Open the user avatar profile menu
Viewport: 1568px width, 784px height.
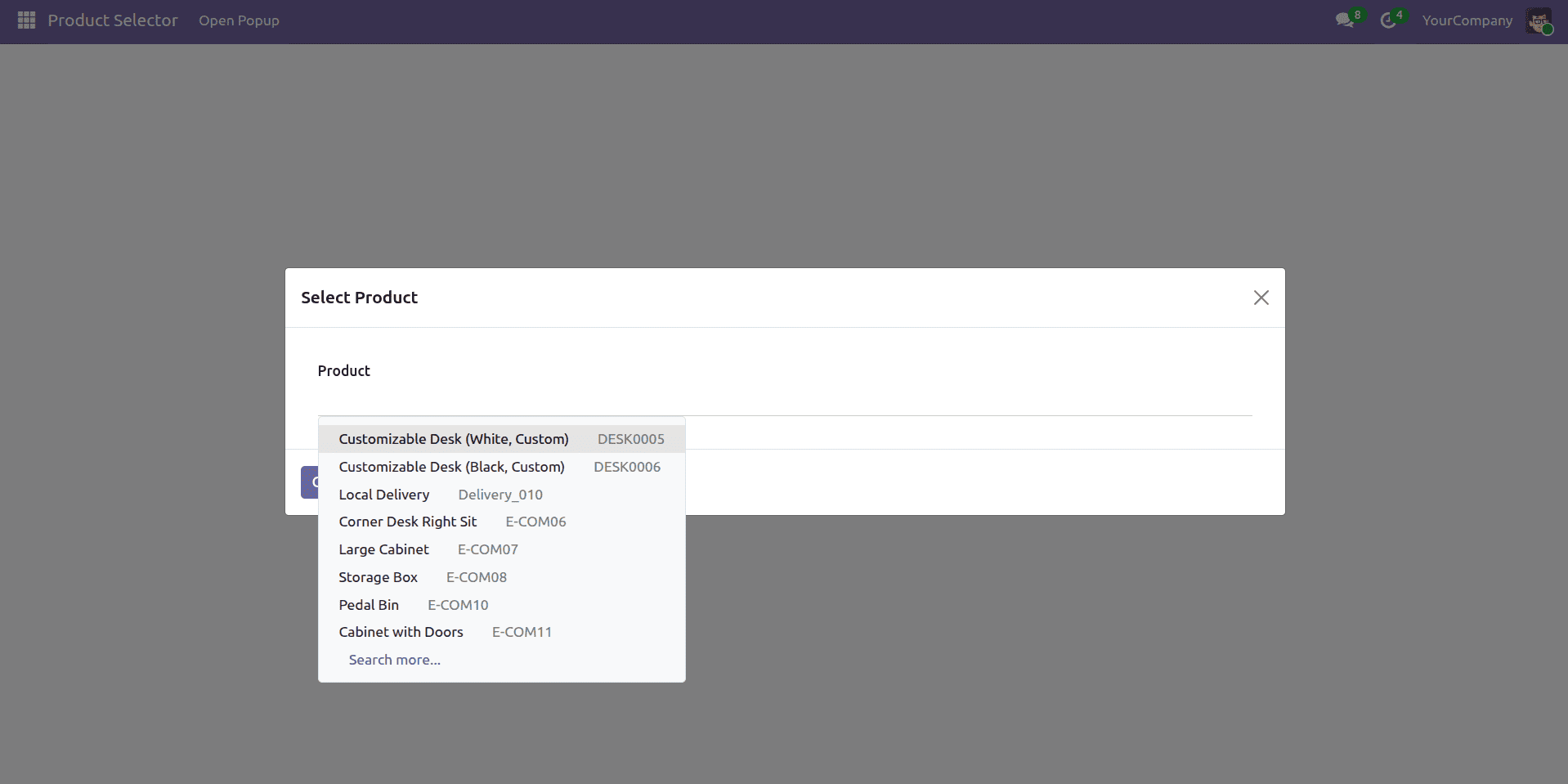pyautogui.click(x=1540, y=21)
